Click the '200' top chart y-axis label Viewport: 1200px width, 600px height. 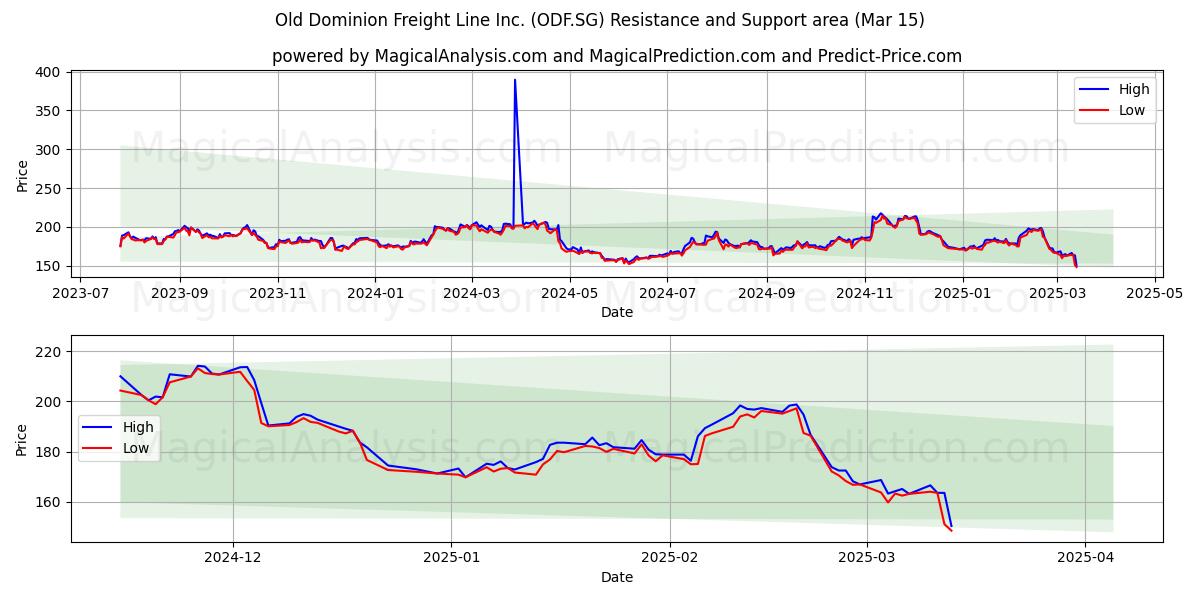click(x=50, y=227)
